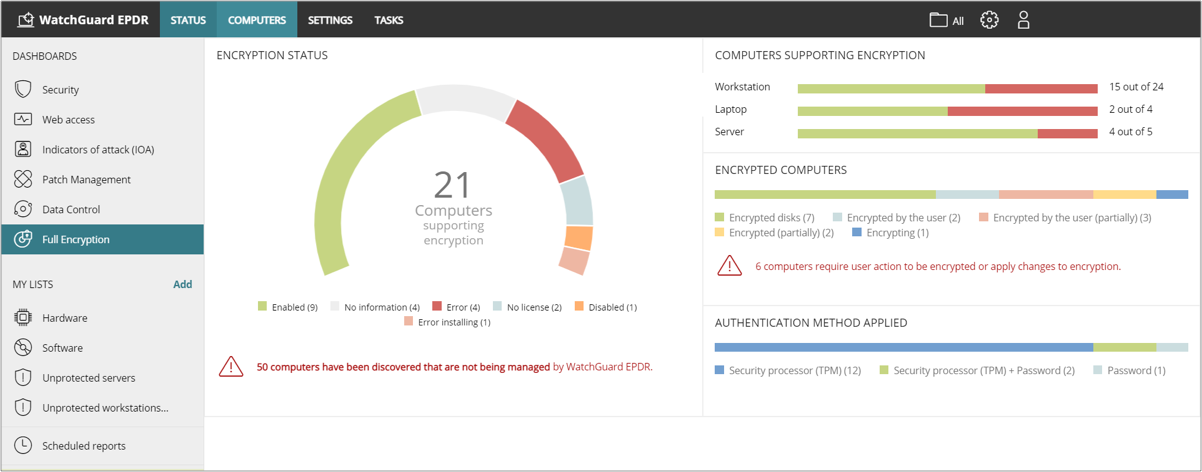Click the Security shield icon in sidebar
Screen dimensions: 1202x472
[23, 89]
